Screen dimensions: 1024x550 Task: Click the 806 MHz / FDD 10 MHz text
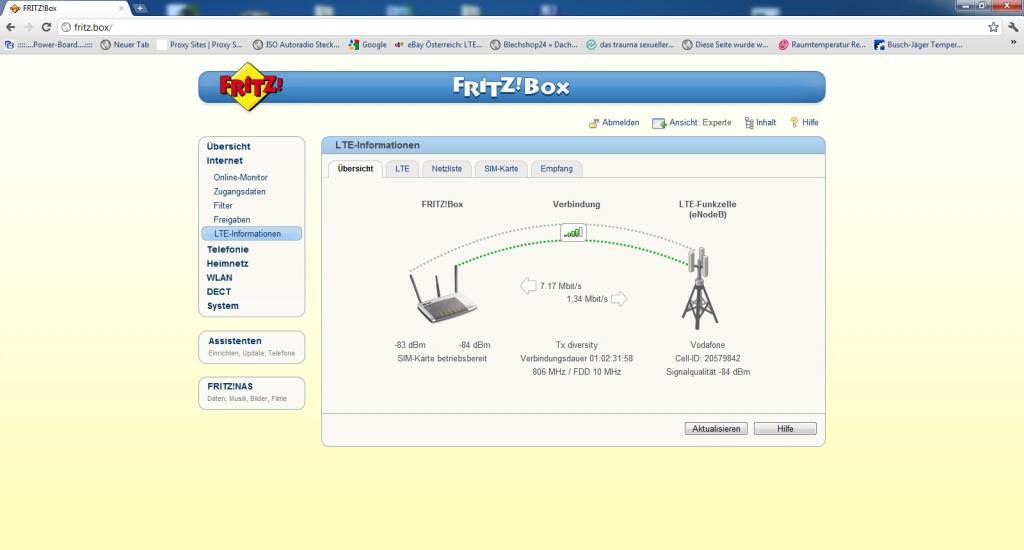click(577, 372)
